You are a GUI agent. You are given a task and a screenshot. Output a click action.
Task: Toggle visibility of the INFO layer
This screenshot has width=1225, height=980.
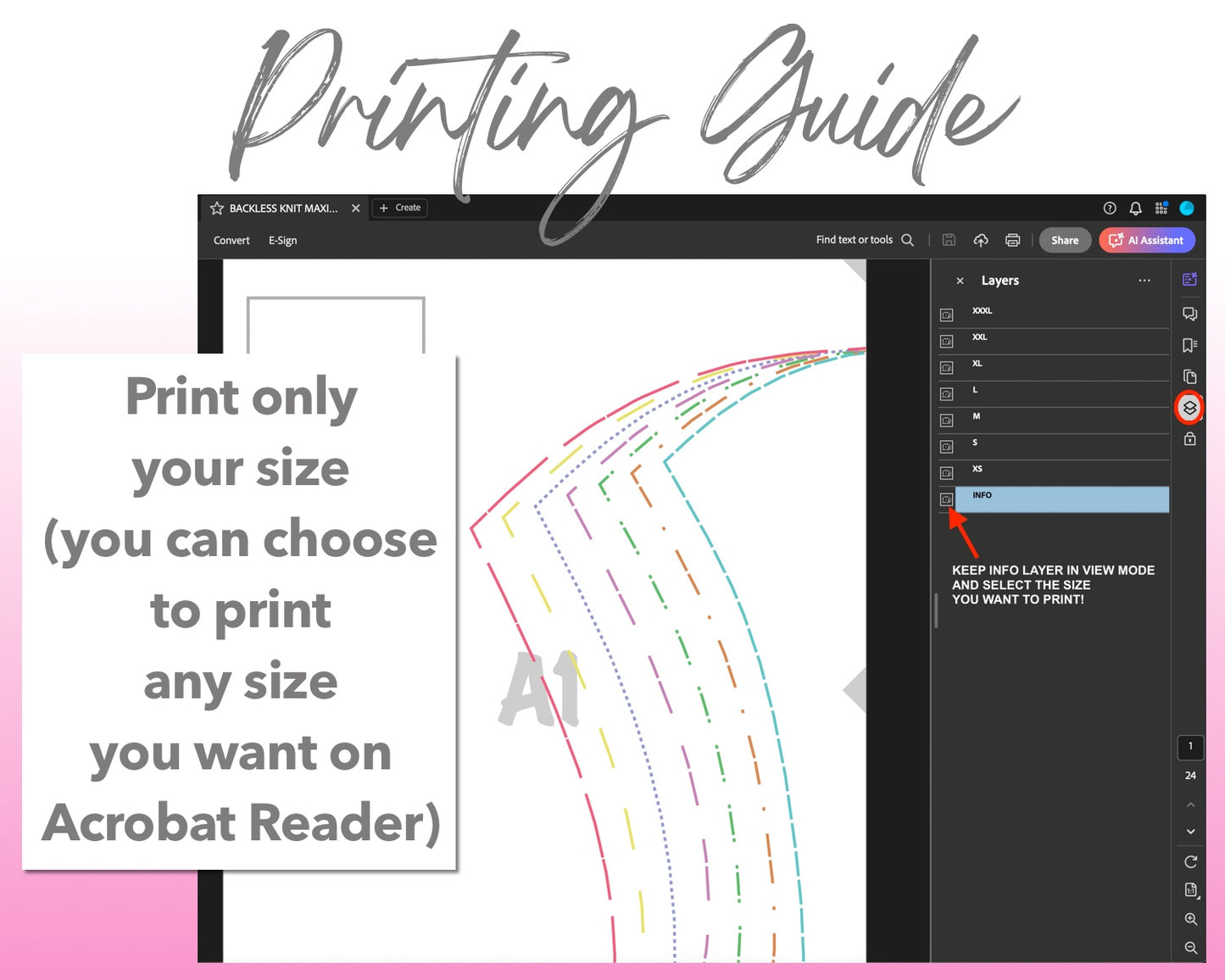[946, 499]
